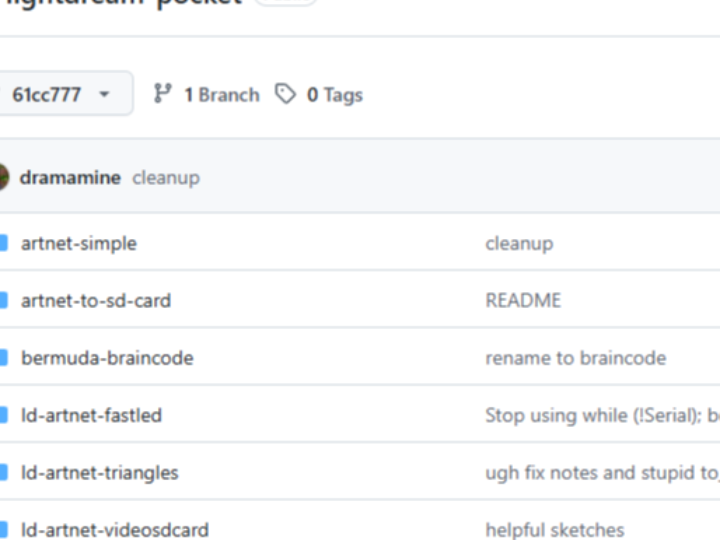Open the latest cleanup commit message
Screen dimensions: 720x540
166,178
